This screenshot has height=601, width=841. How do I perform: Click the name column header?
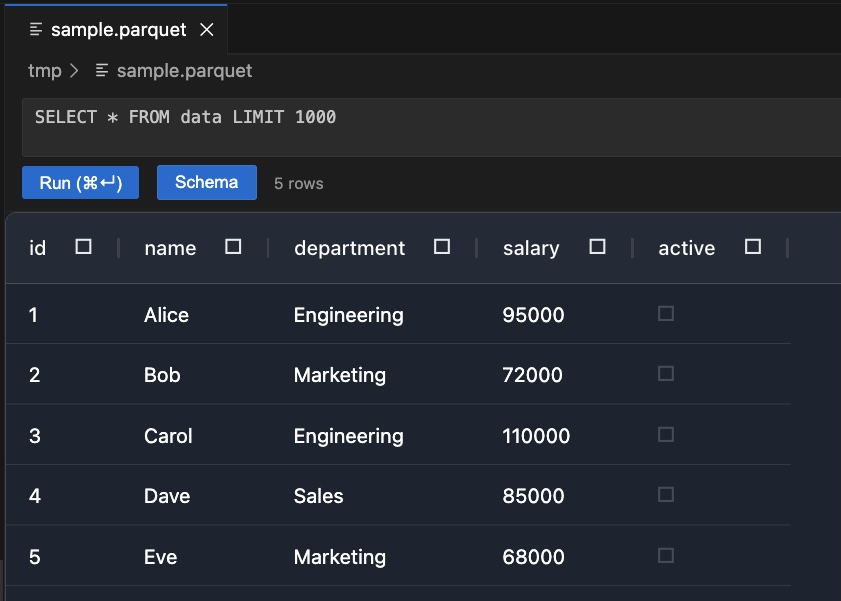(x=170, y=248)
